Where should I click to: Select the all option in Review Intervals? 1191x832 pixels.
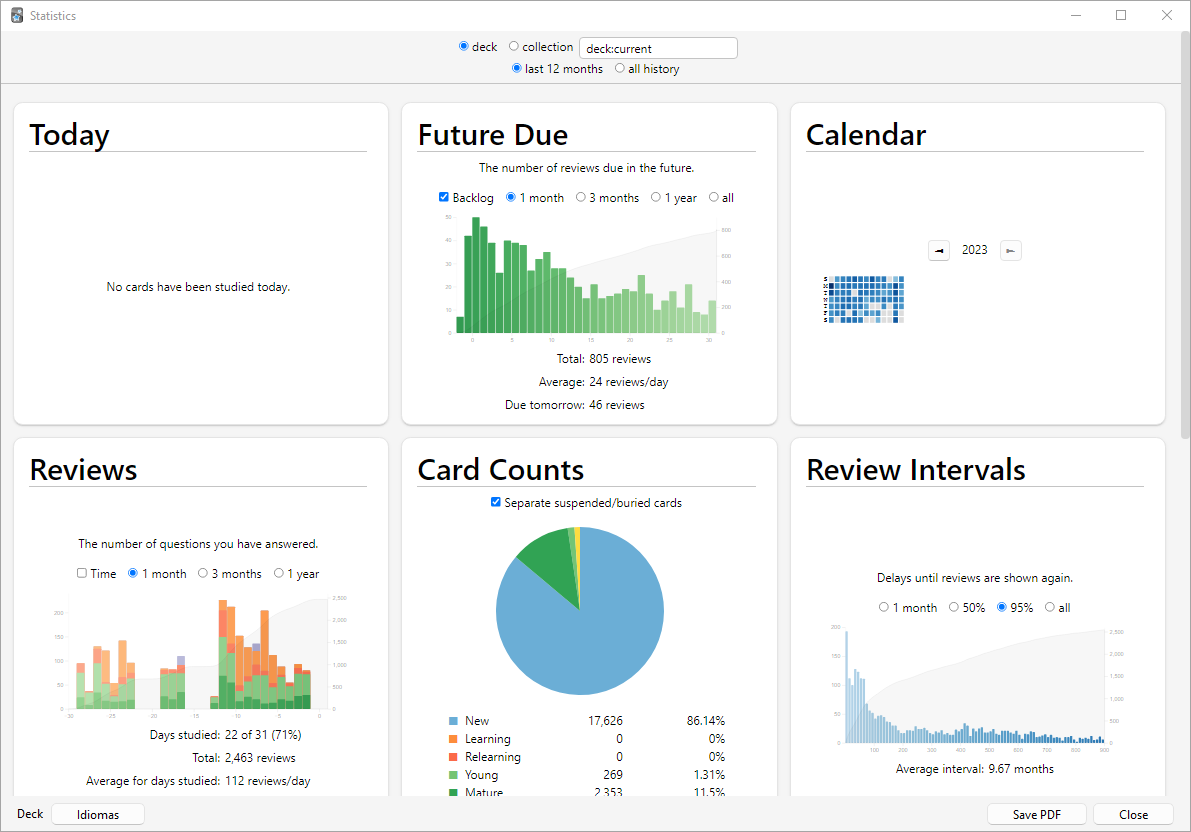pyautogui.click(x=1049, y=606)
